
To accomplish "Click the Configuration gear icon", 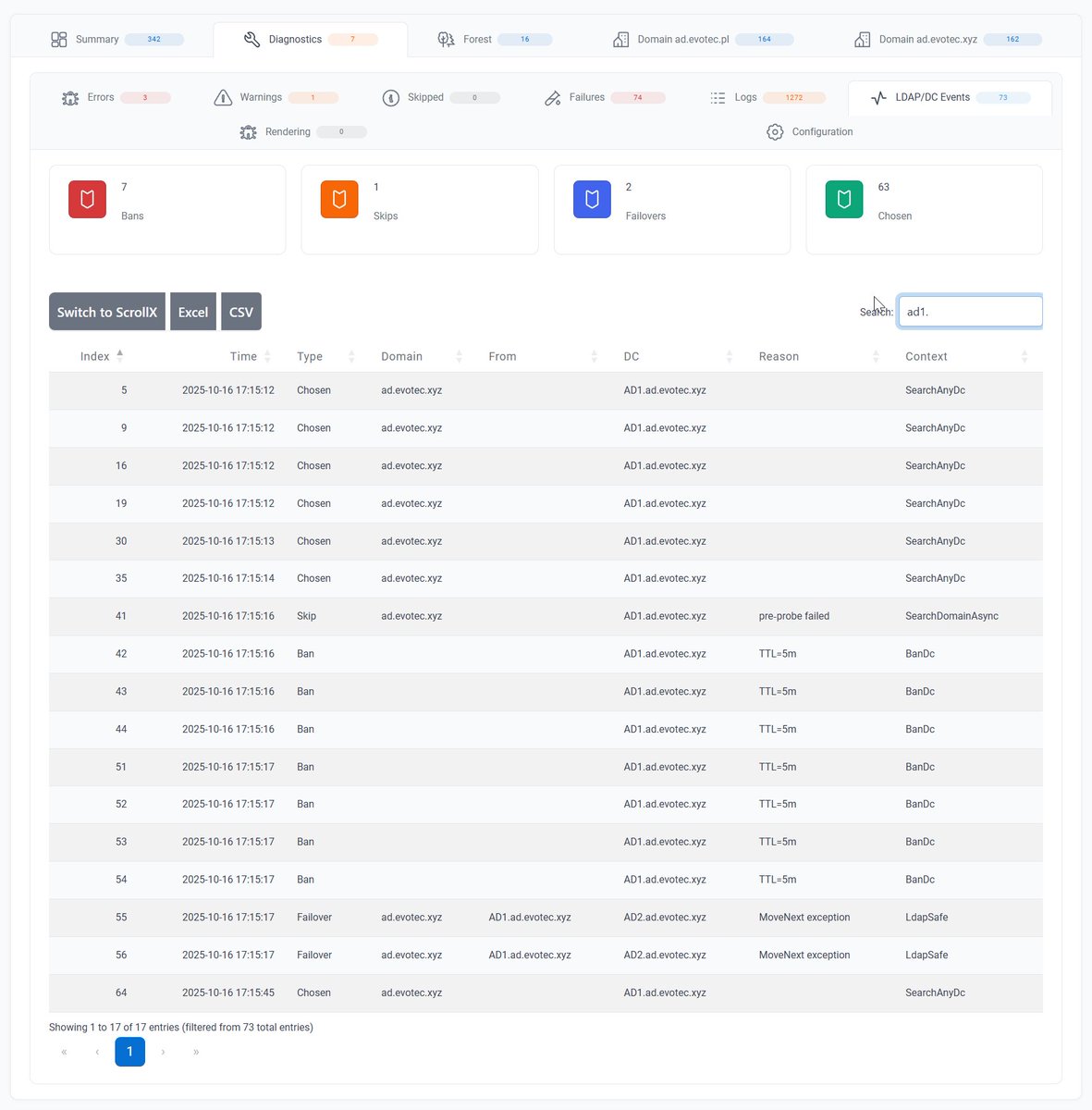I will (x=775, y=132).
